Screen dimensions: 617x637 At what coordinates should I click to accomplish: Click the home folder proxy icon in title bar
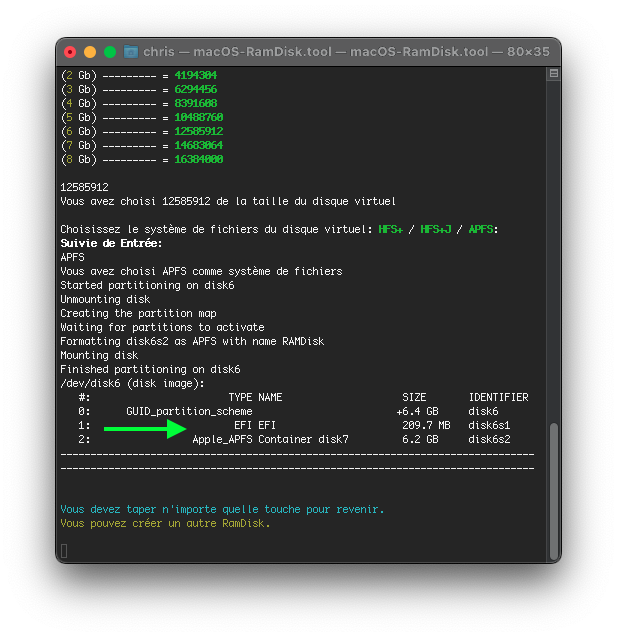coord(131,52)
